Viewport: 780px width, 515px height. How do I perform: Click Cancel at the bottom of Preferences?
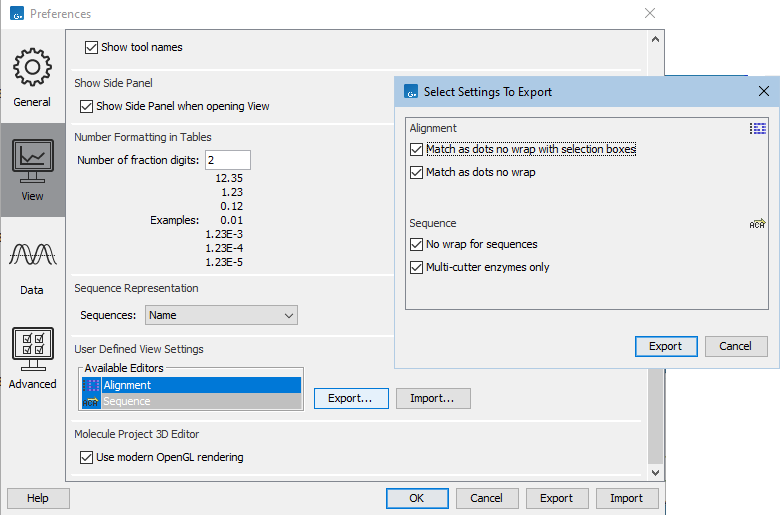tap(487, 499)
